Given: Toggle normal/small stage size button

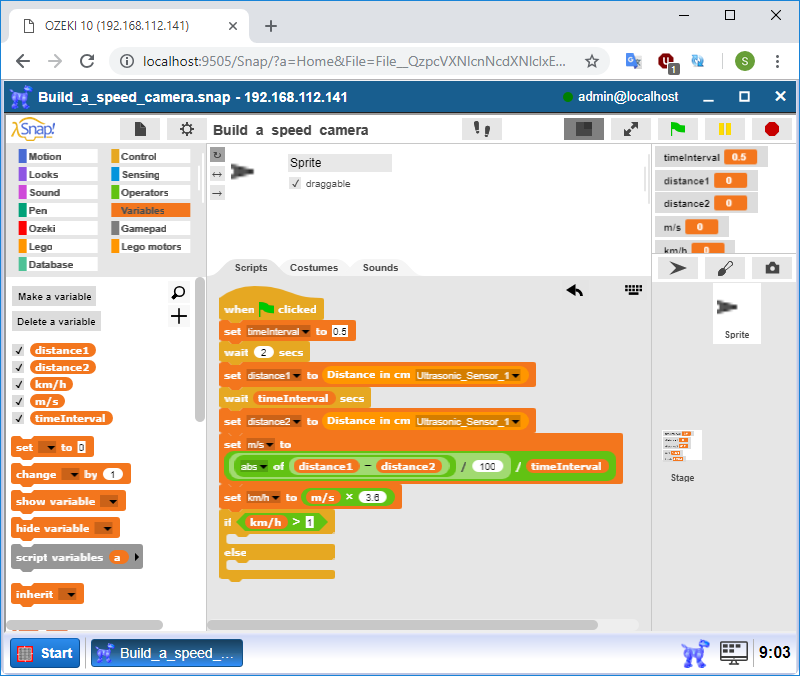Looking at the screenshot, I should 584,129.
